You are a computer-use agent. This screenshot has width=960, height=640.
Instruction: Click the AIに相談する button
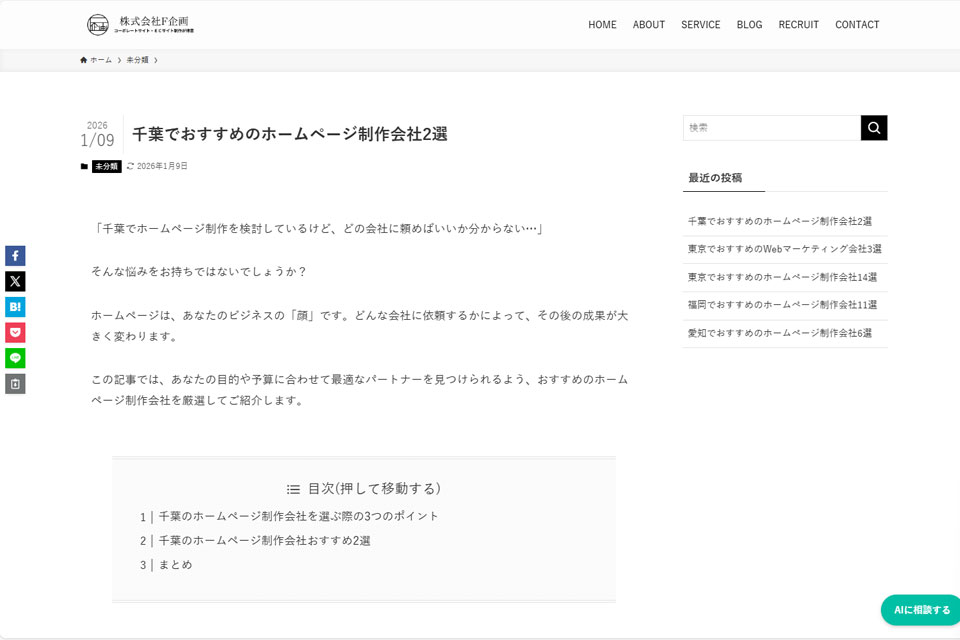[x=918, y=610]
